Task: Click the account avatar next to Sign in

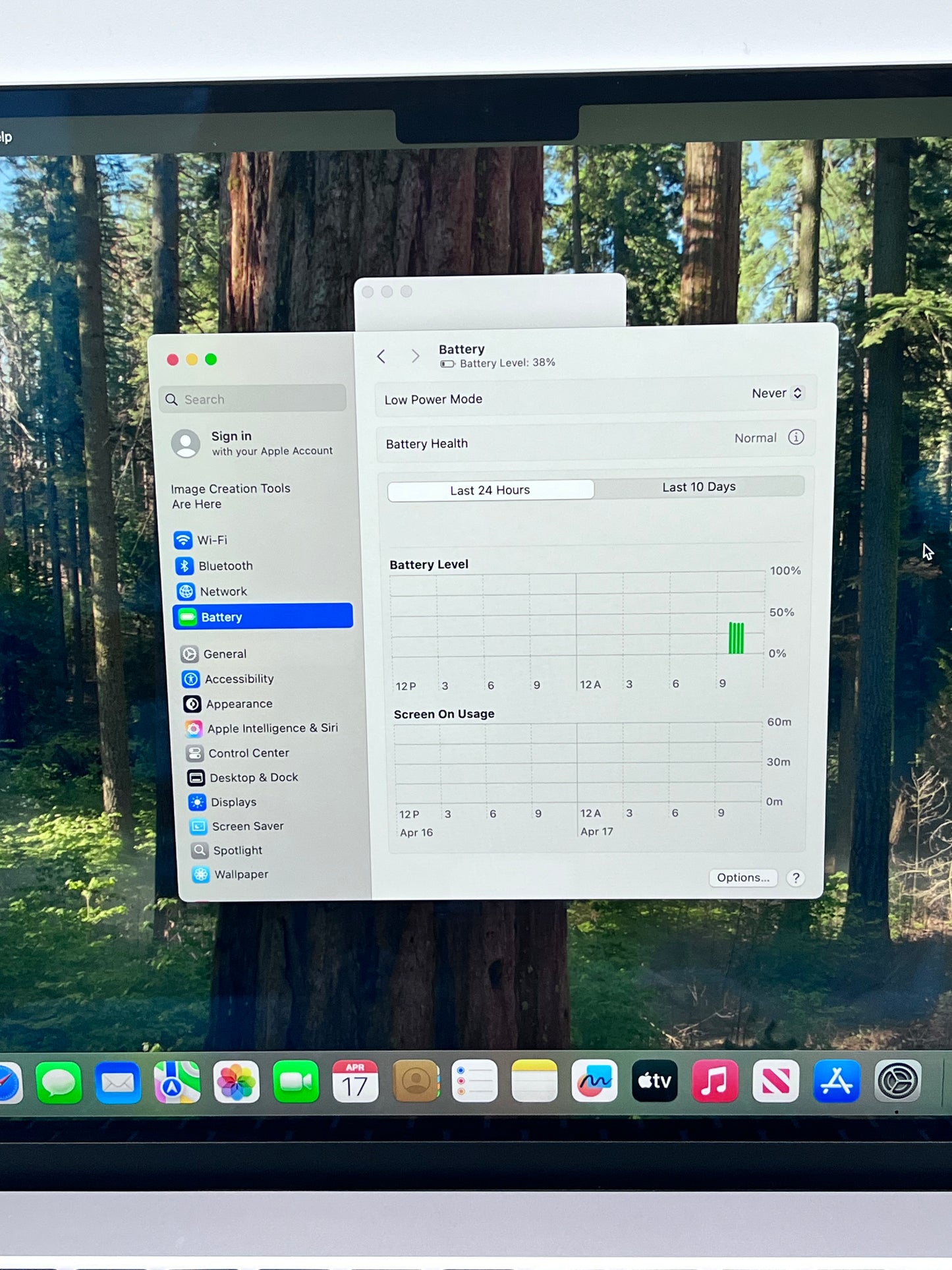Action: (186, 444)
